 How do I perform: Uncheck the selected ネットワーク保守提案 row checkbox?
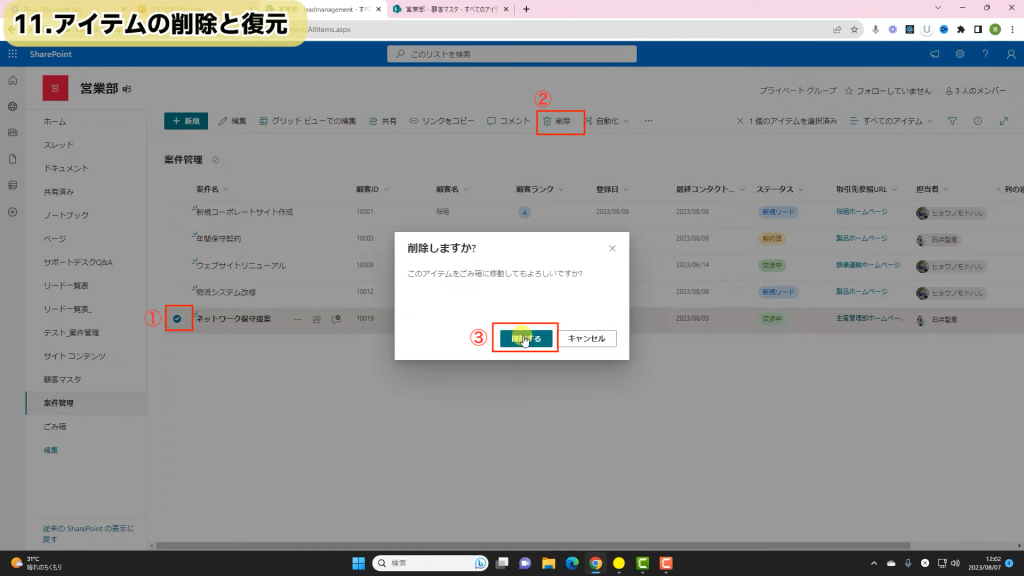(177, 319)
